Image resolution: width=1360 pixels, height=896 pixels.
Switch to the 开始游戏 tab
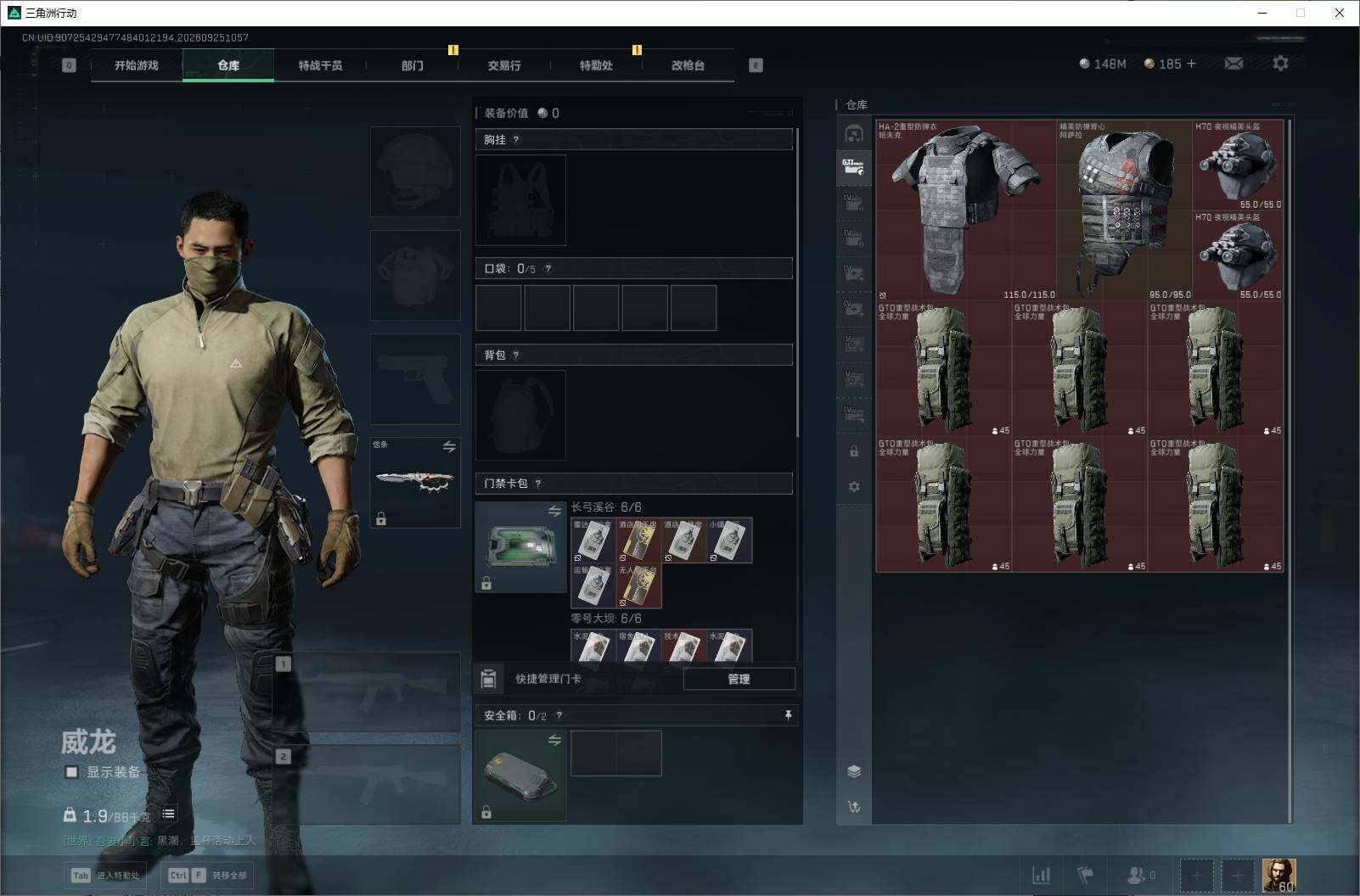(x=137, y=65)
